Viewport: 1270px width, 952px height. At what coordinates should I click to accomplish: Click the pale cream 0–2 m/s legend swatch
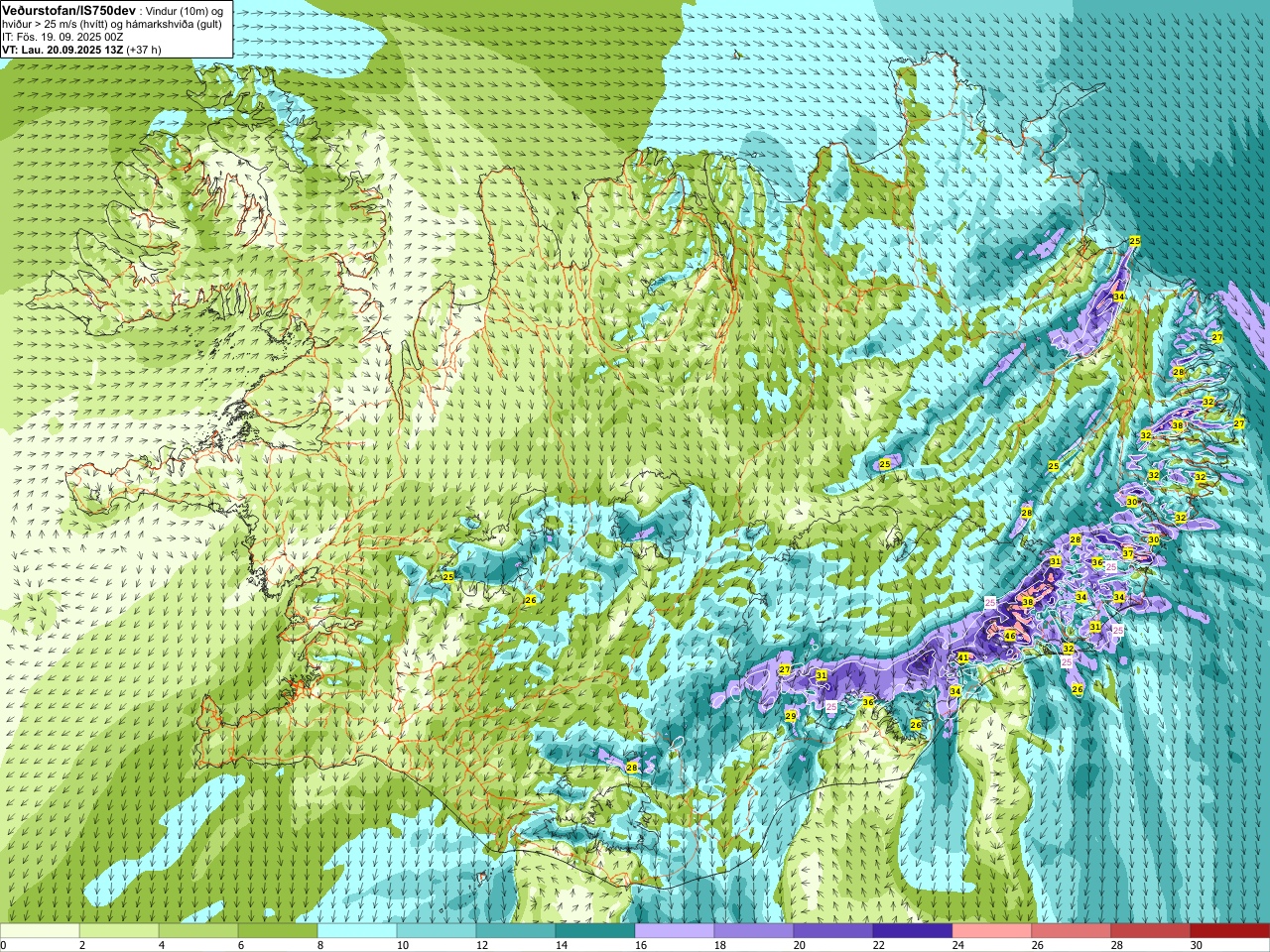[x=40, y=931]
